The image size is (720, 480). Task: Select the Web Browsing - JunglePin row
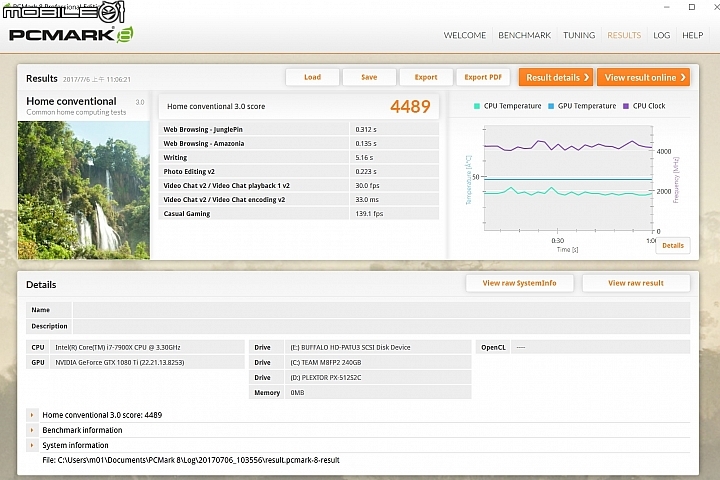(298, 130)
